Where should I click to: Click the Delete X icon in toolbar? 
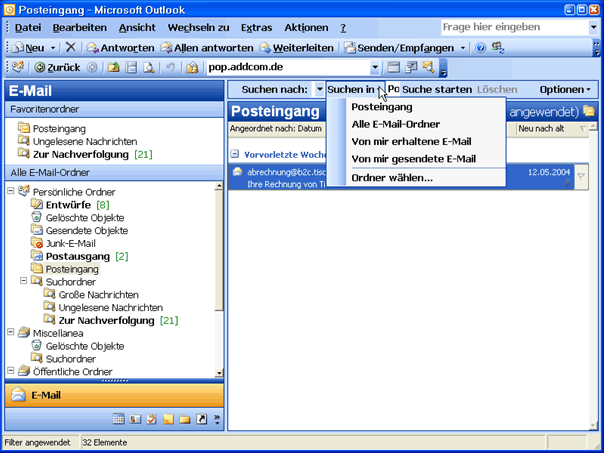(x=70, y=48)
